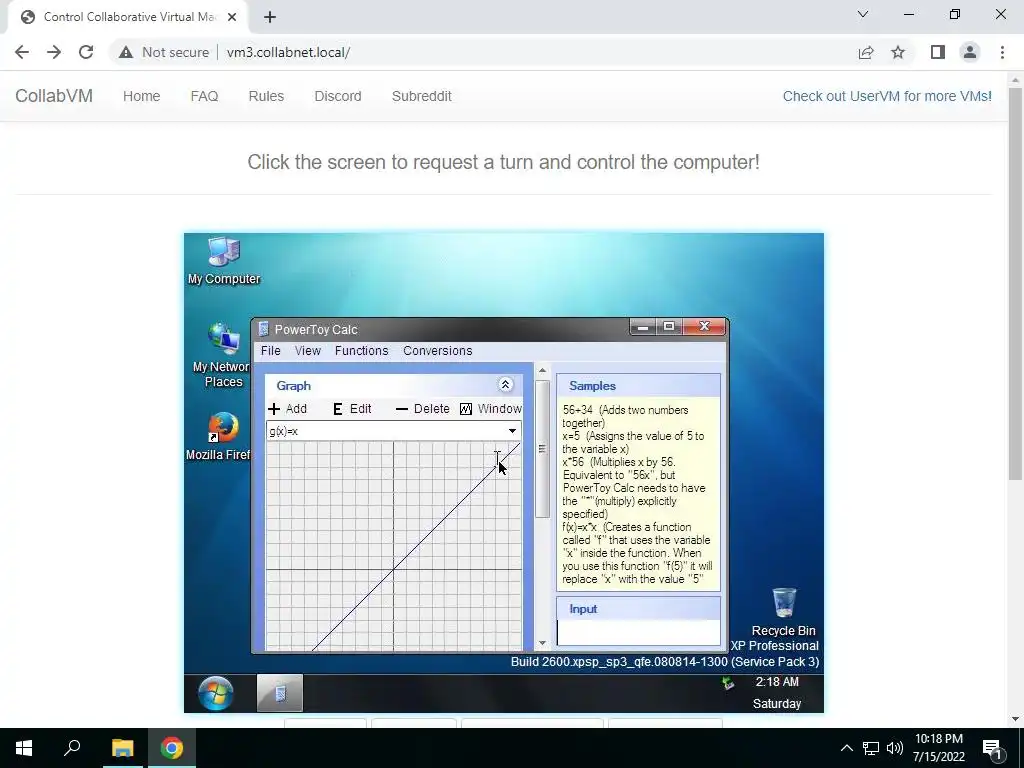Click the host network tray icon

tap(871, 748)
